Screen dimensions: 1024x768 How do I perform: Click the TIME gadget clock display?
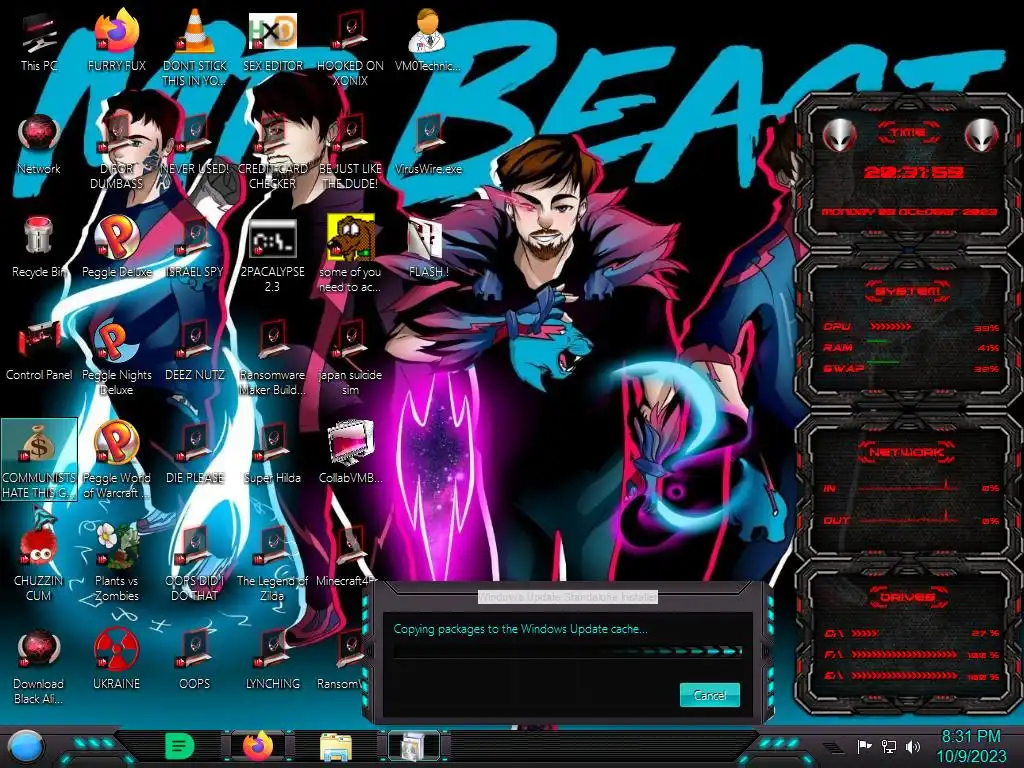coord(914,172)
